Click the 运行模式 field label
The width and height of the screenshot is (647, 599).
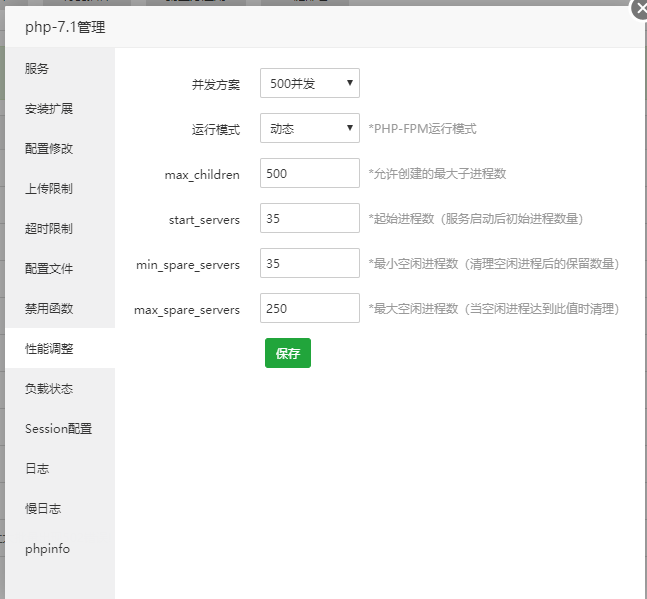click(x=215, y=130)
